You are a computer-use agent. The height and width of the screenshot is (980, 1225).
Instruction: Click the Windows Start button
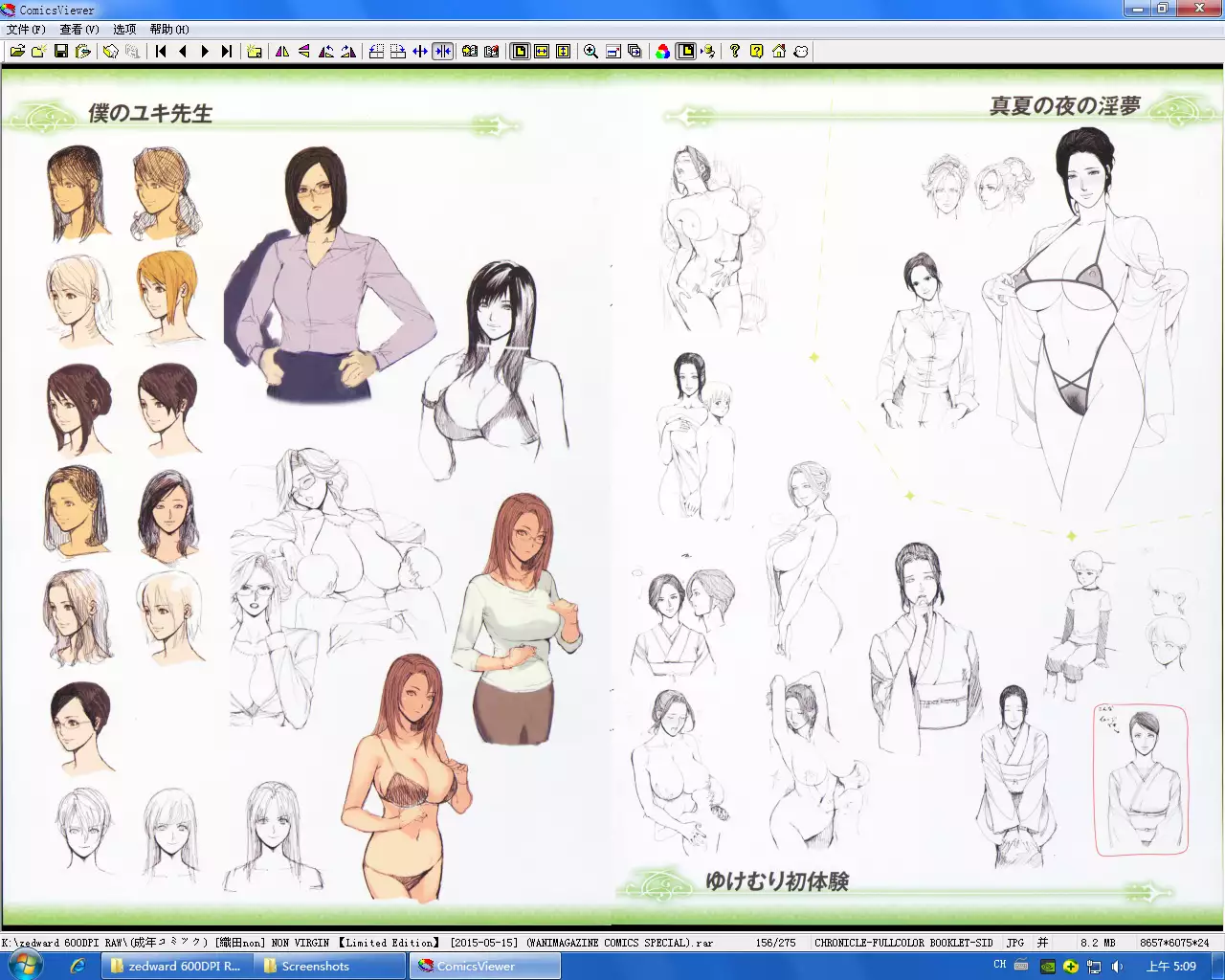pos(26,966)
